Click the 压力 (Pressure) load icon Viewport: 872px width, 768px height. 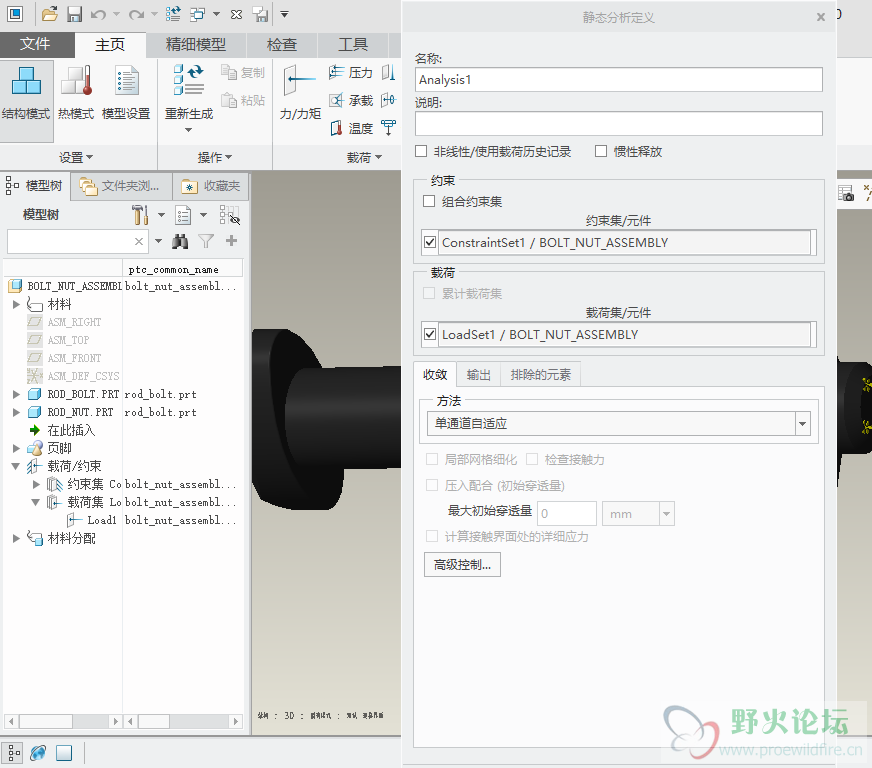[x=351, y=73]
